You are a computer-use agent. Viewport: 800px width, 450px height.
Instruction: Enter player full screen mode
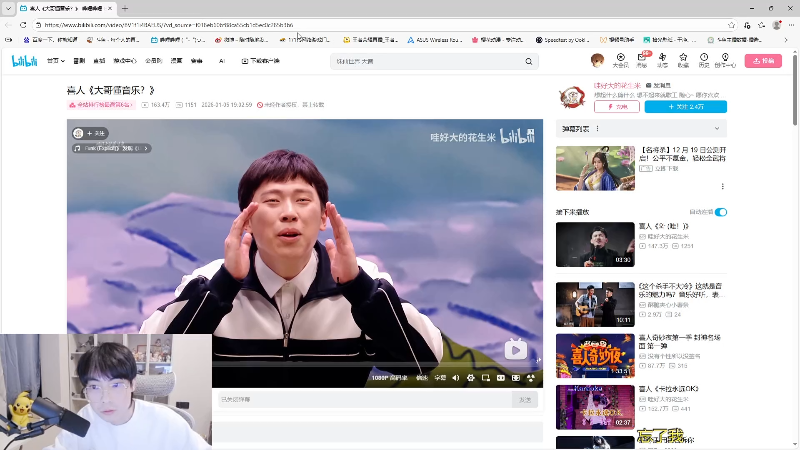point(531,378)
